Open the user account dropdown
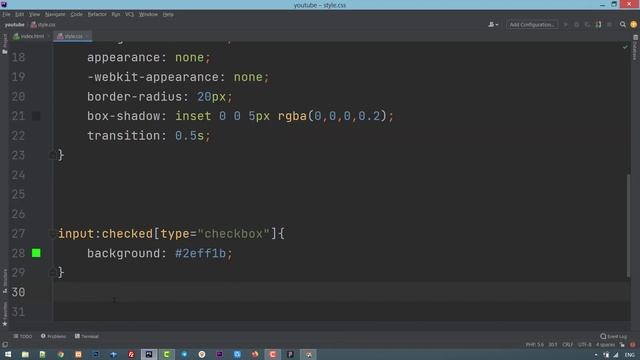The height and width of the screenshot is (360, 640). coord(493,25)
